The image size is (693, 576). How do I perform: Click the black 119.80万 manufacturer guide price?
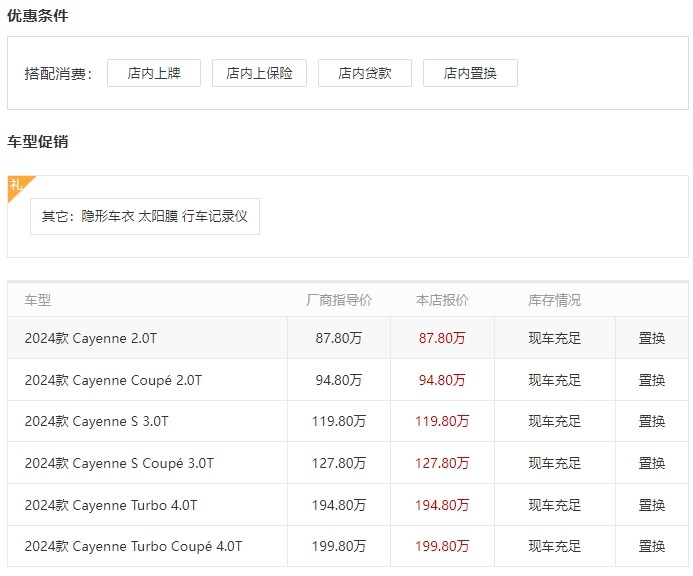(x=339, y=421)
